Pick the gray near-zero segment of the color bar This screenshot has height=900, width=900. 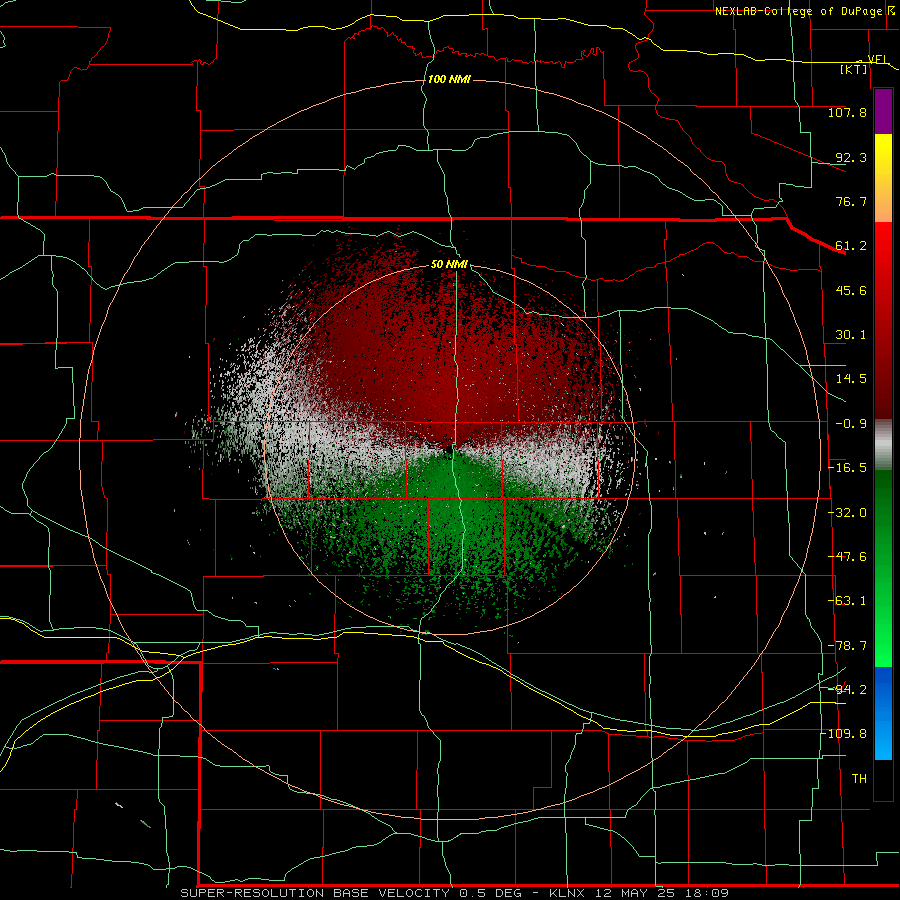tap(883, 445)
